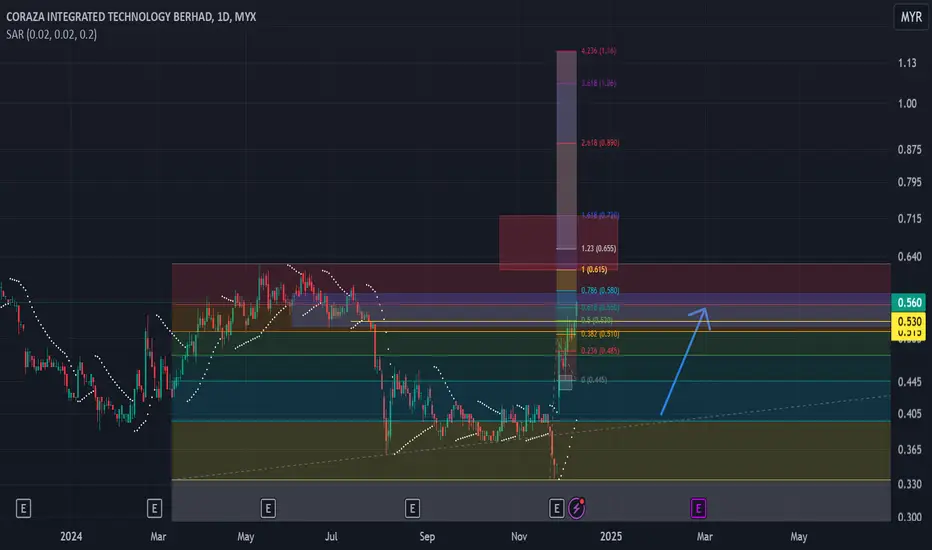Click the 1.13 price scale value
The image size is (932, 550).
pos(906,63)
